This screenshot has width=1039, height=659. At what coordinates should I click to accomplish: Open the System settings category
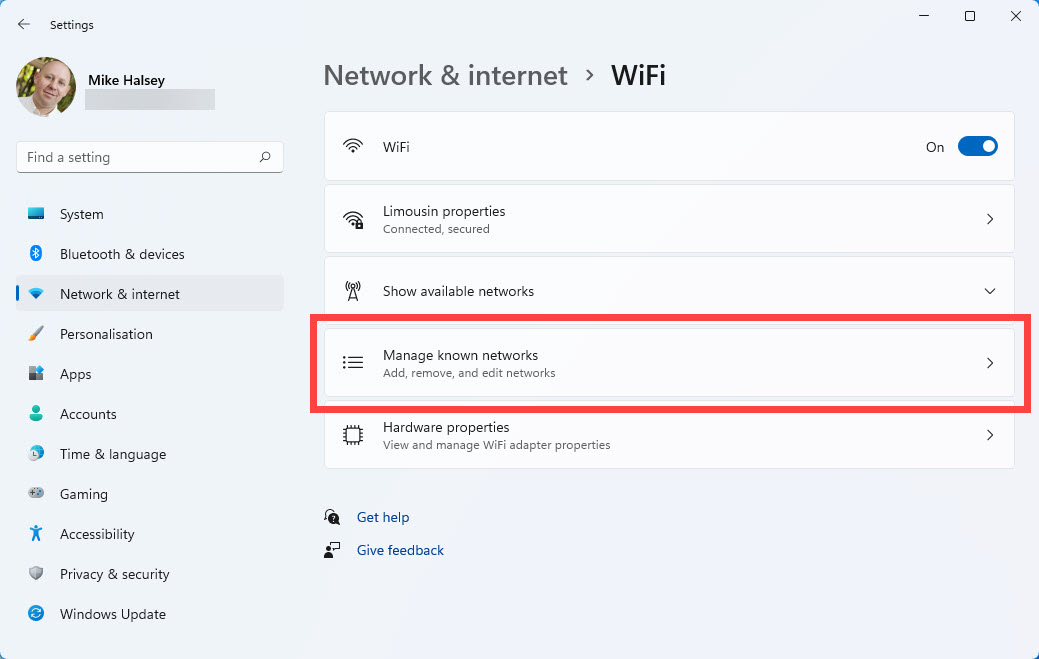[81, 214]
